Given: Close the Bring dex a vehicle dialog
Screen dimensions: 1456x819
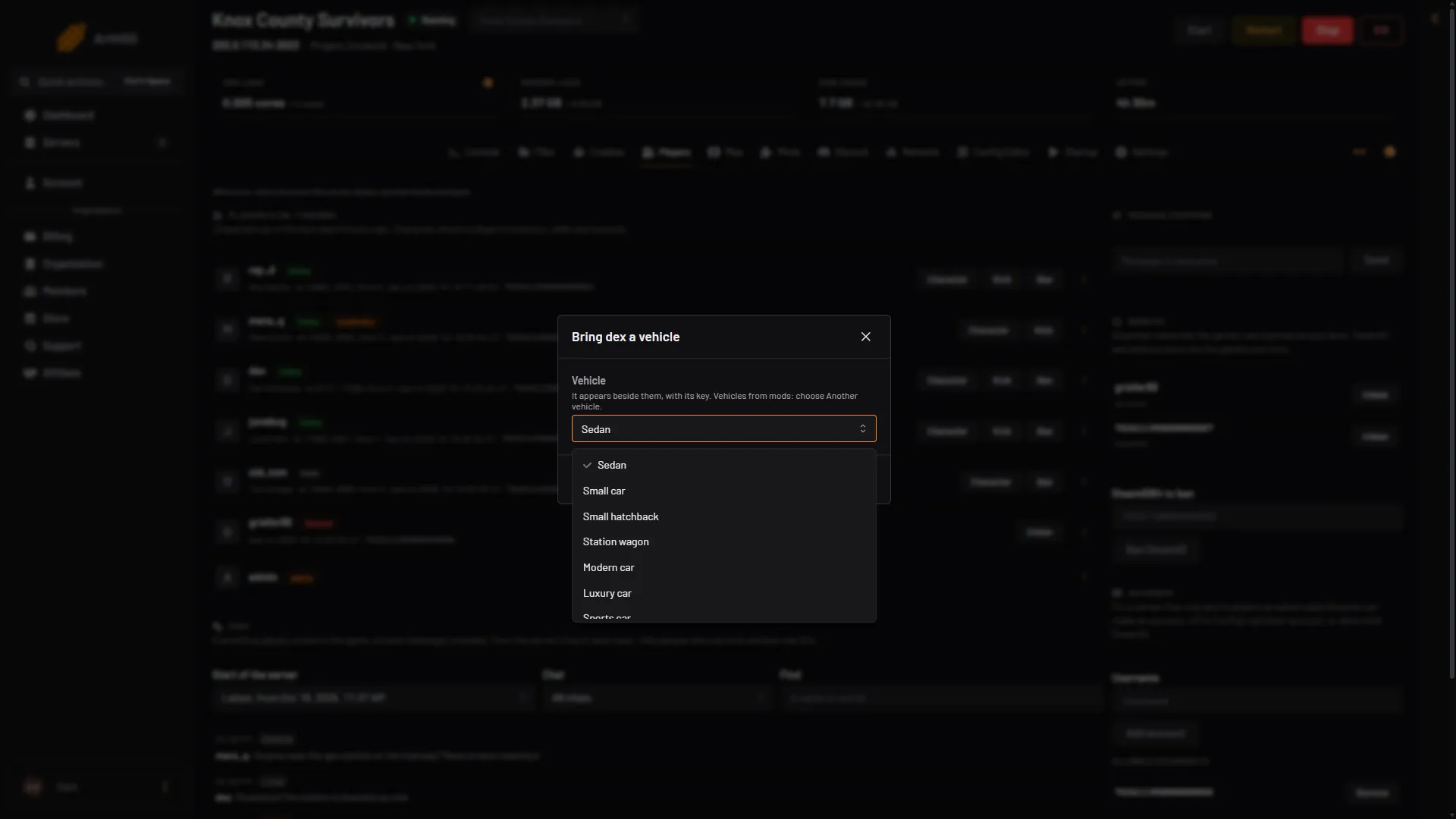Looking at the screenshot, I should click(865, 337).
